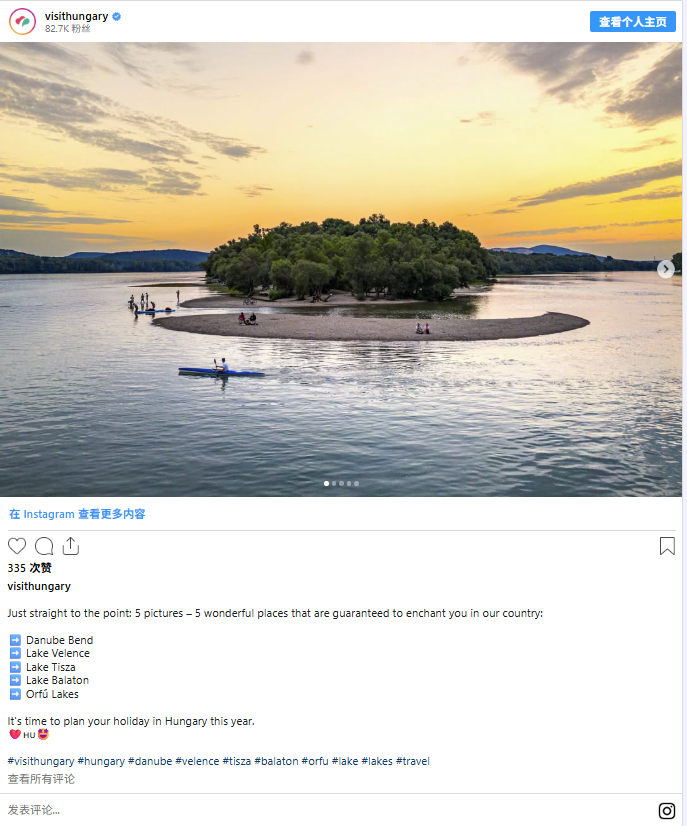The height and width of the screenshot is (826, 687).
Task: Select the second carousel dot indicator
Action: coord(334,483)
